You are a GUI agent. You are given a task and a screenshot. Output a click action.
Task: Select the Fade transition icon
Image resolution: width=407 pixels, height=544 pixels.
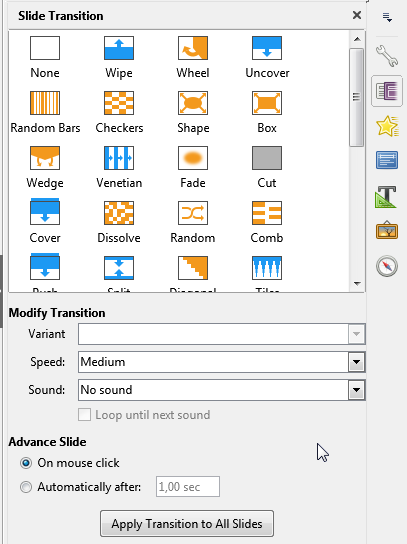tap(193, 158)
